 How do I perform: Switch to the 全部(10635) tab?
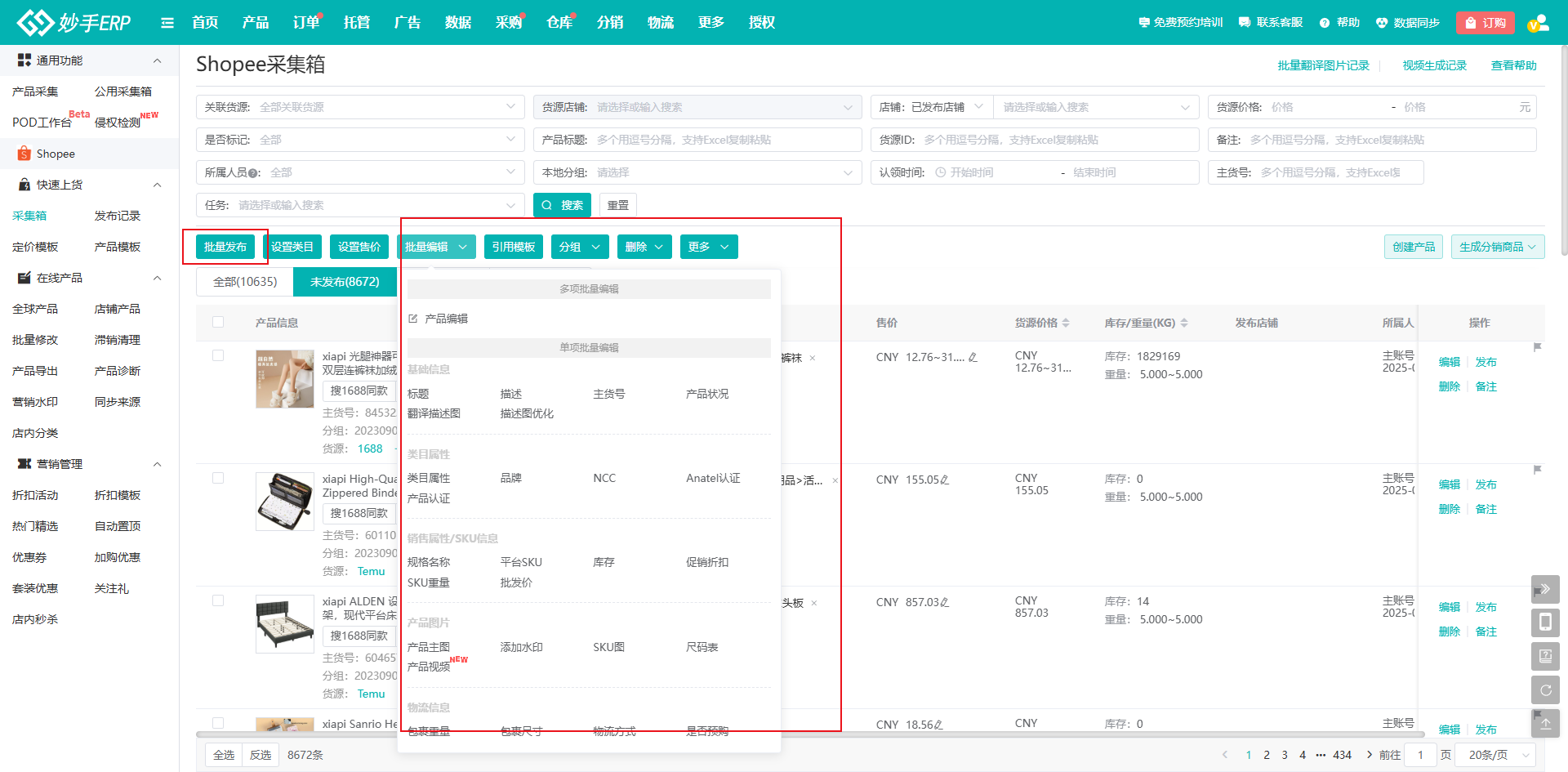(245, 282)
